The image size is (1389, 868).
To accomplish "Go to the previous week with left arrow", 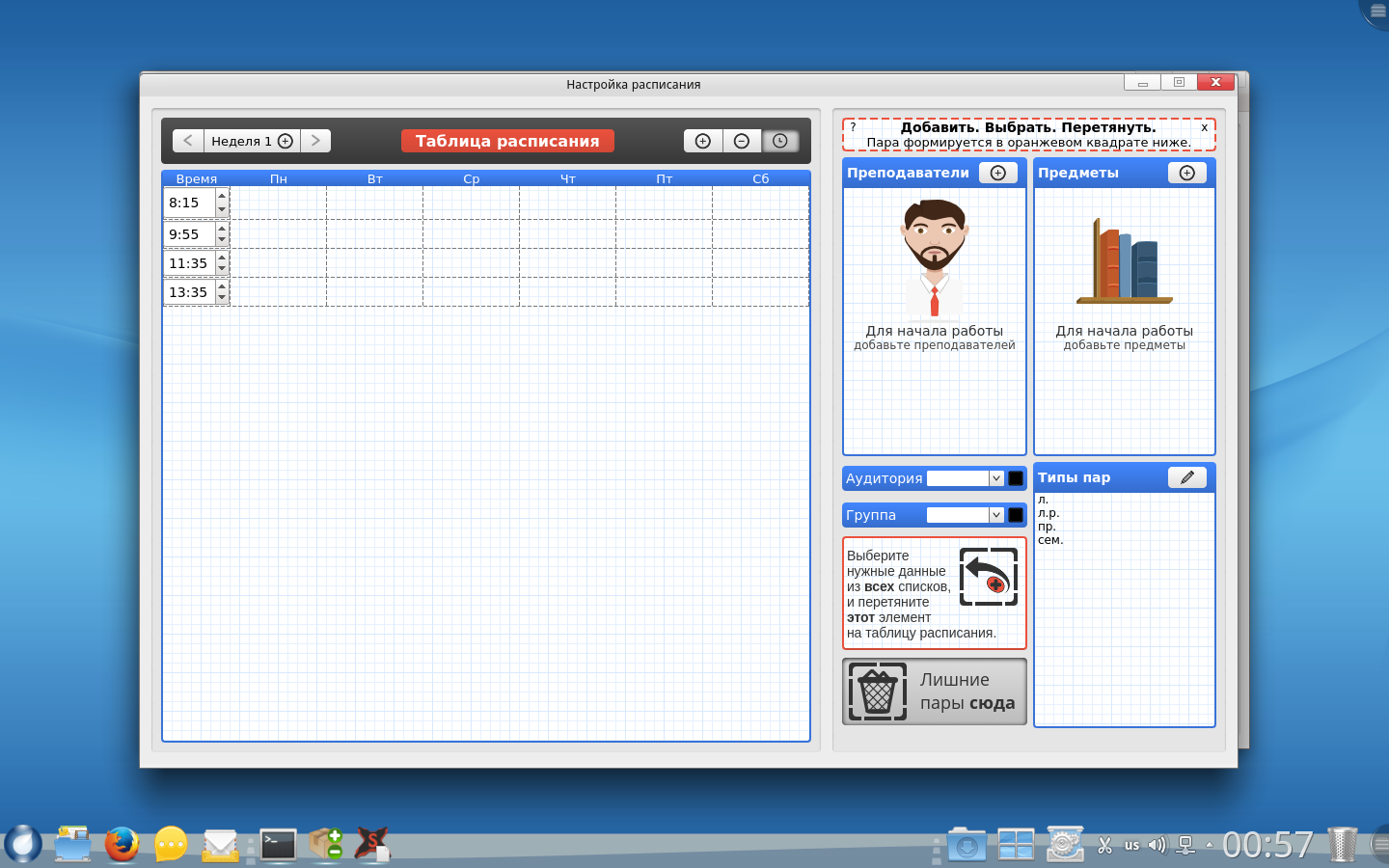I will (188, 141).
